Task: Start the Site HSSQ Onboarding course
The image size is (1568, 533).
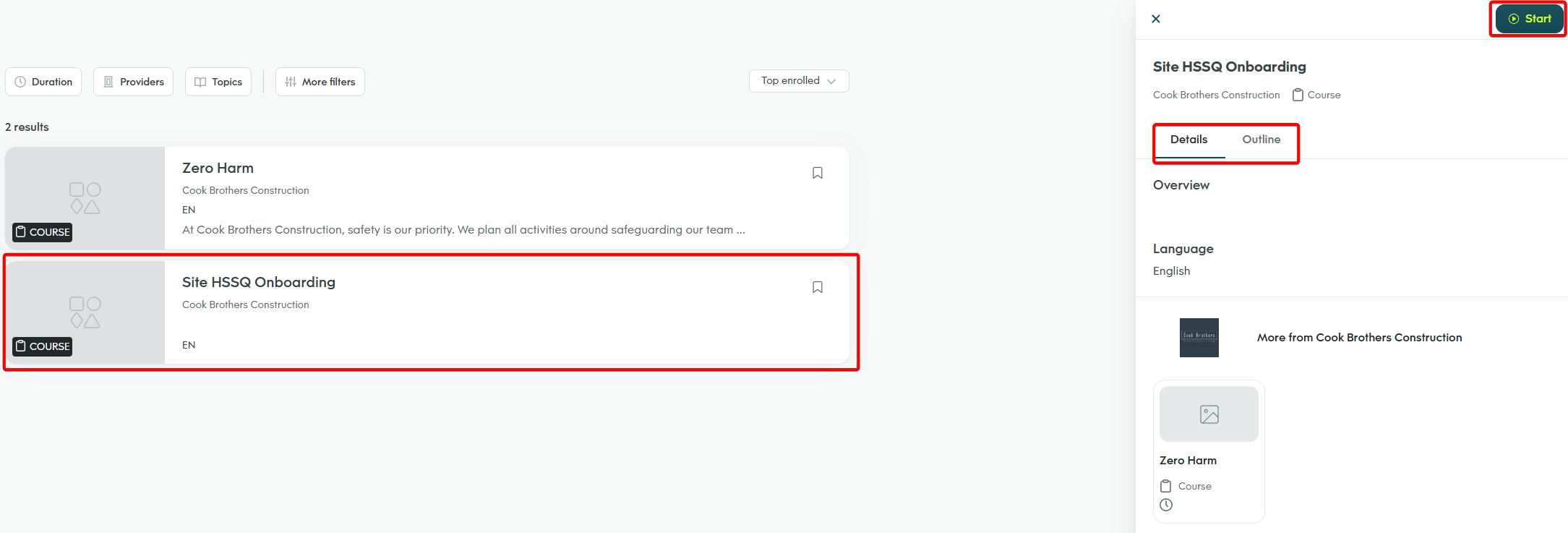Action: tap(1529, 19)
